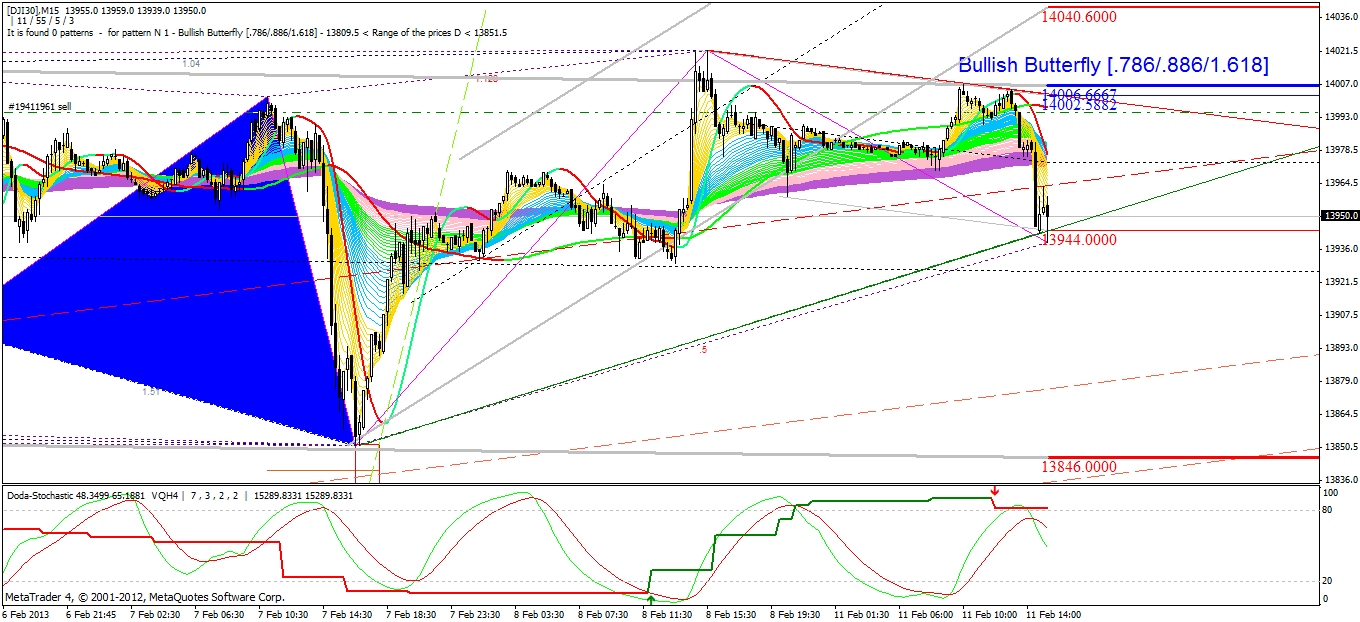Click 13879.0 on the price axis

click(x=1339, y=380)
